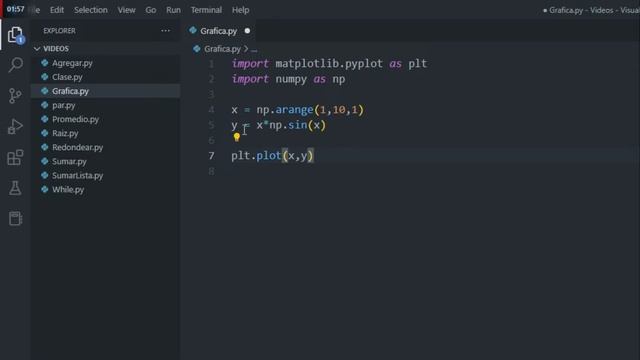
Task: Click the unsaved dot on Grafica.py tab
Action: (x=247, y=31)
